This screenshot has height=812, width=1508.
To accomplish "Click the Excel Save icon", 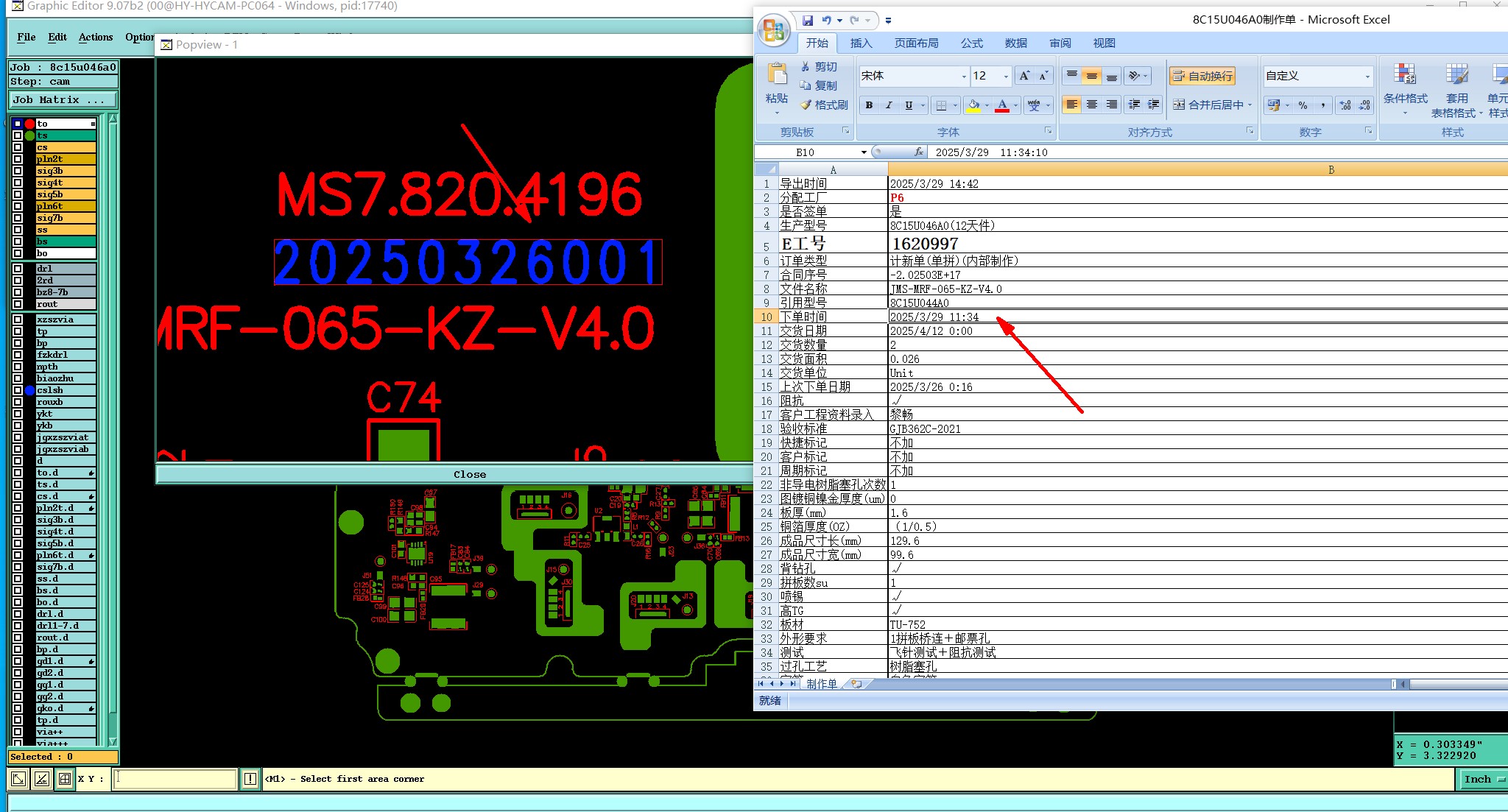I will 808,21.
